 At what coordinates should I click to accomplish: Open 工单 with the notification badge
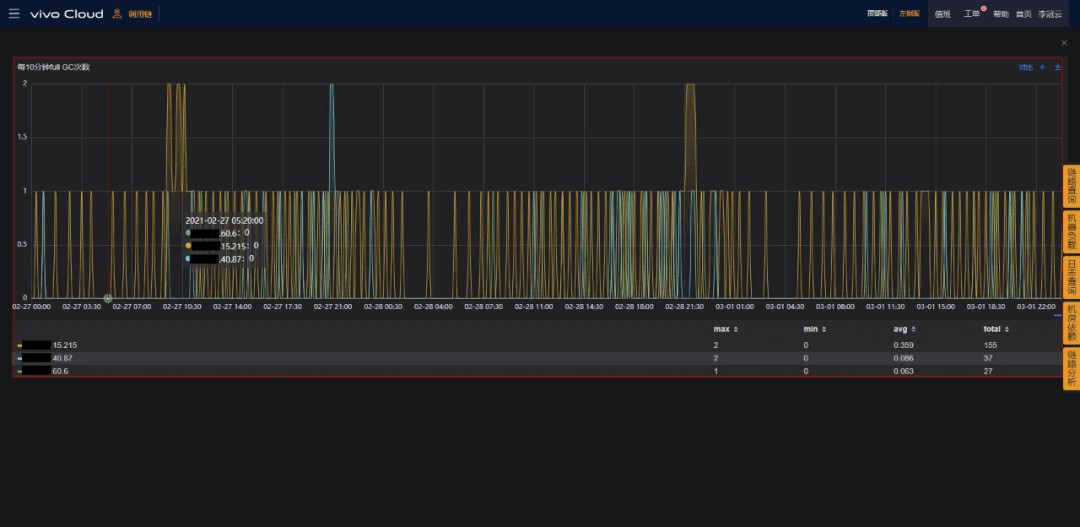tap(972, 14)
